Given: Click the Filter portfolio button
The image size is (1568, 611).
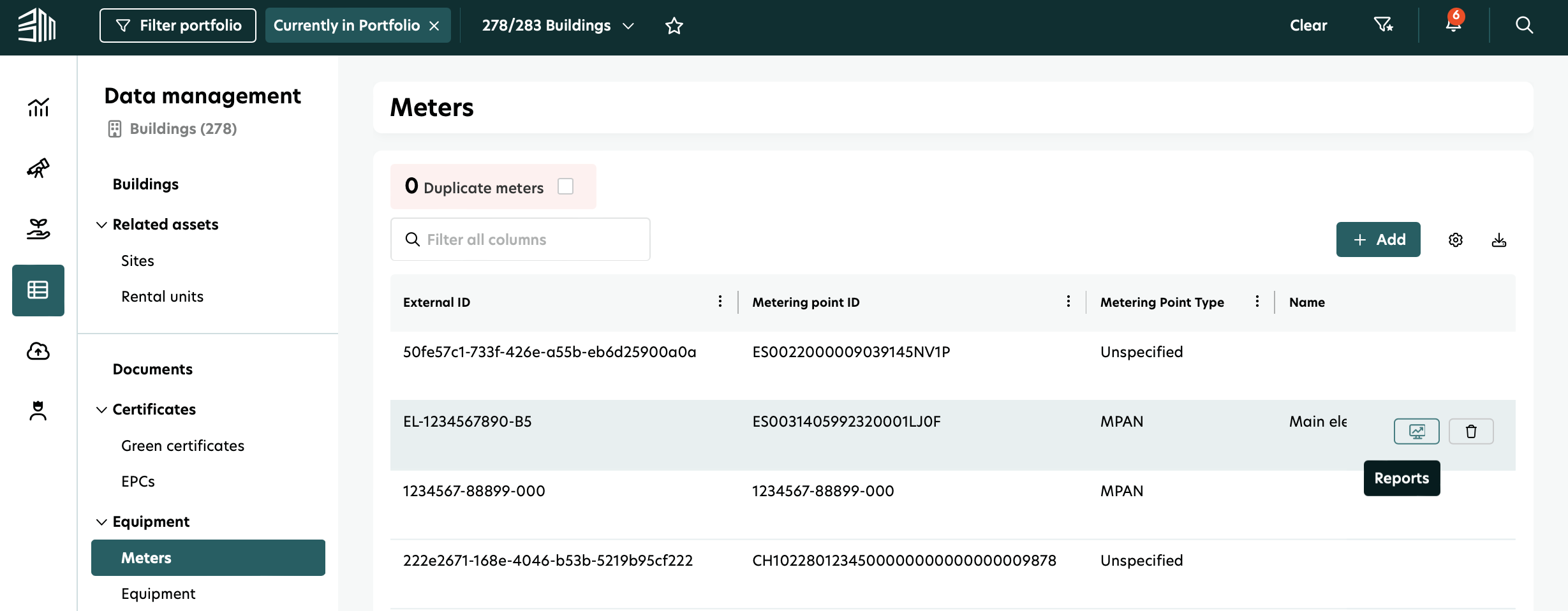Looking at the screenshot, I should click(178, 26).
